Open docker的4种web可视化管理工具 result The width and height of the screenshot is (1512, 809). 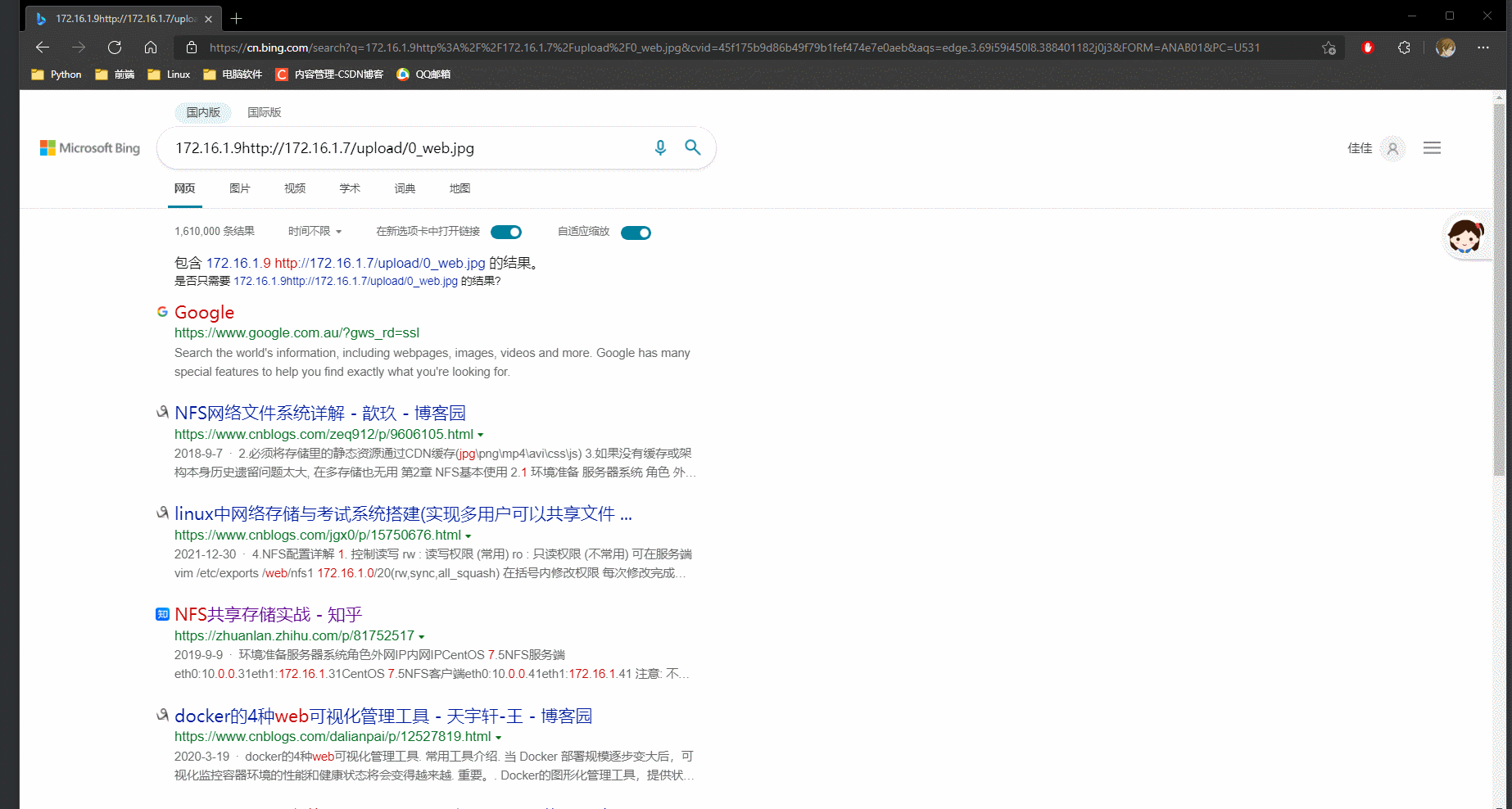(383, 716)
